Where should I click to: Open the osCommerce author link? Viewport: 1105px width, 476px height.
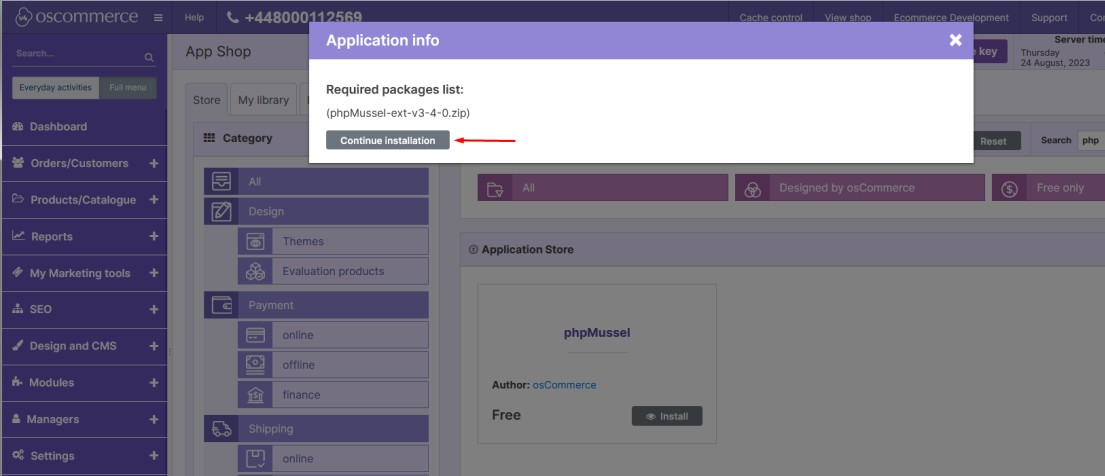tap(564, 385)
